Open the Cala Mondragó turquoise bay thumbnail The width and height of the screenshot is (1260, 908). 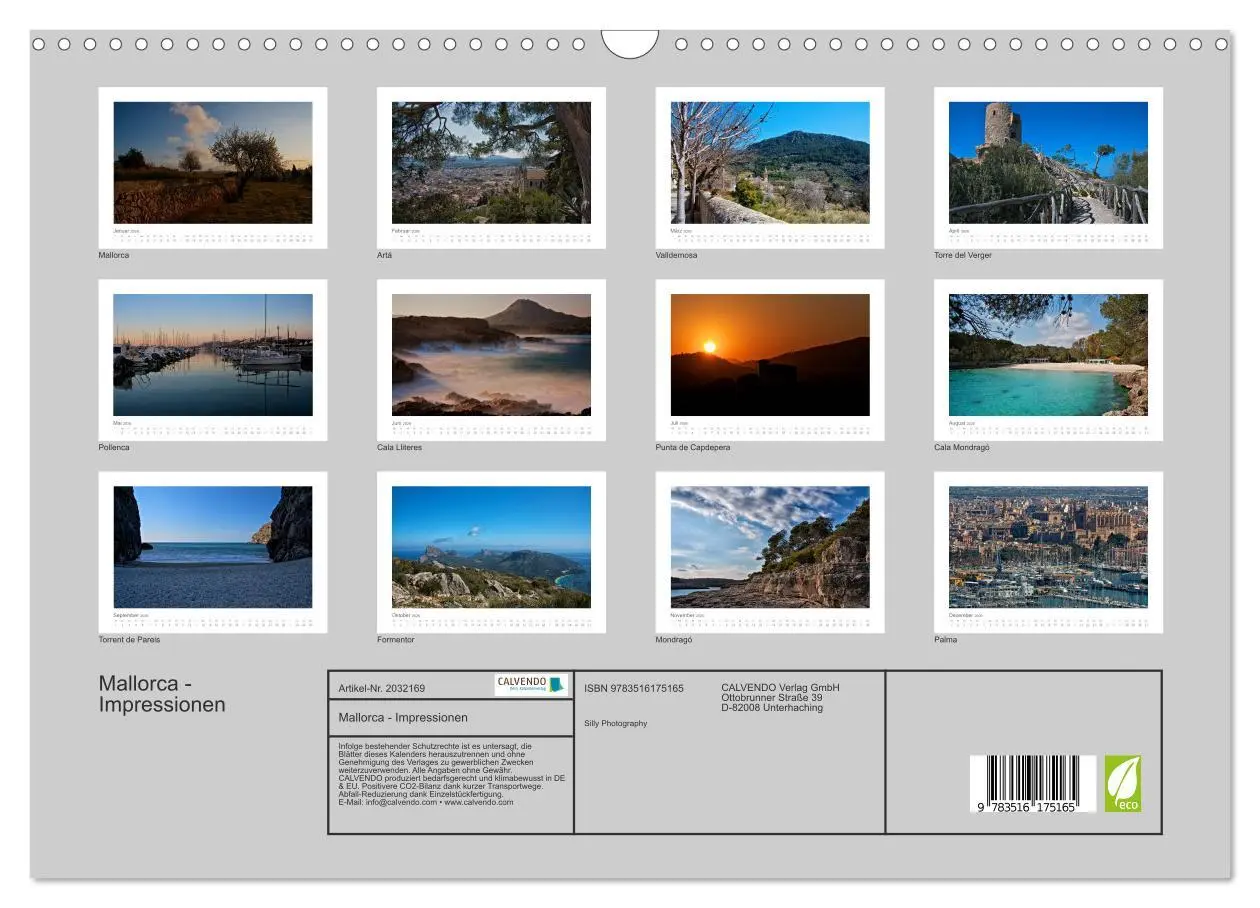pos(1048,355)
